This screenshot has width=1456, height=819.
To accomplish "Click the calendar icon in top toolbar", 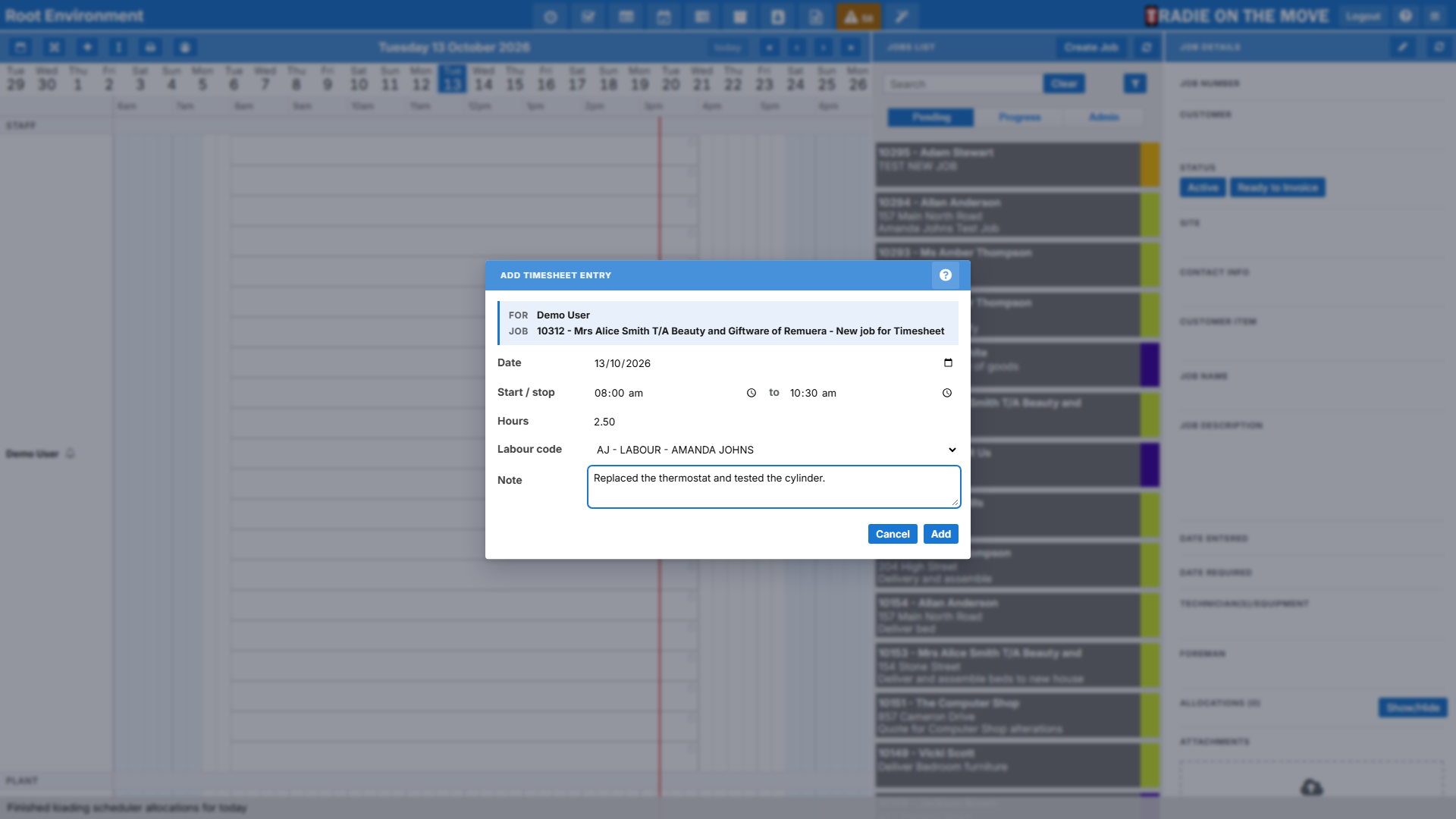I will 664,17.
